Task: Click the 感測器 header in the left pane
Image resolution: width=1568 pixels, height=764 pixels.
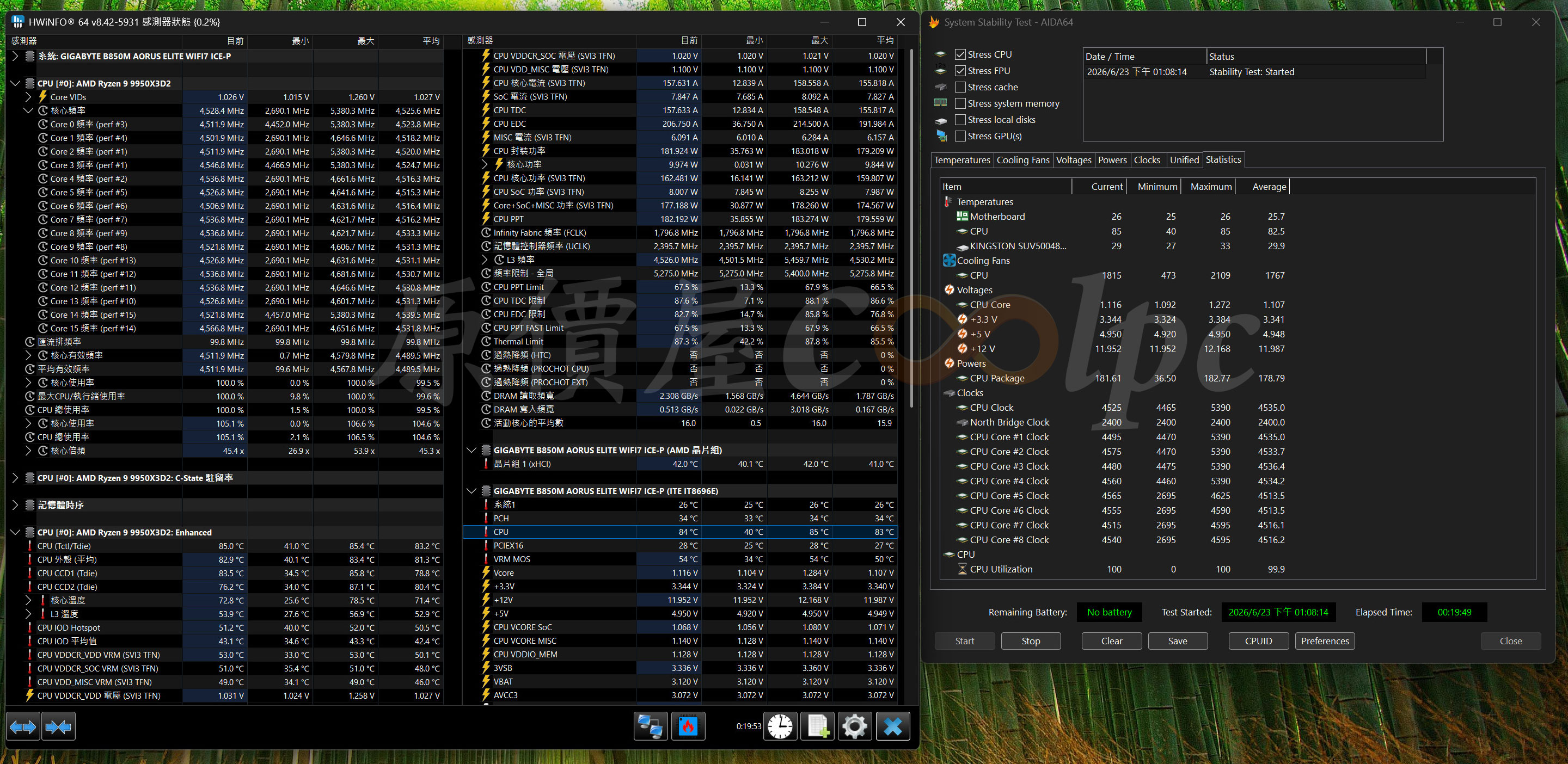Action: (x=94, y=41)
